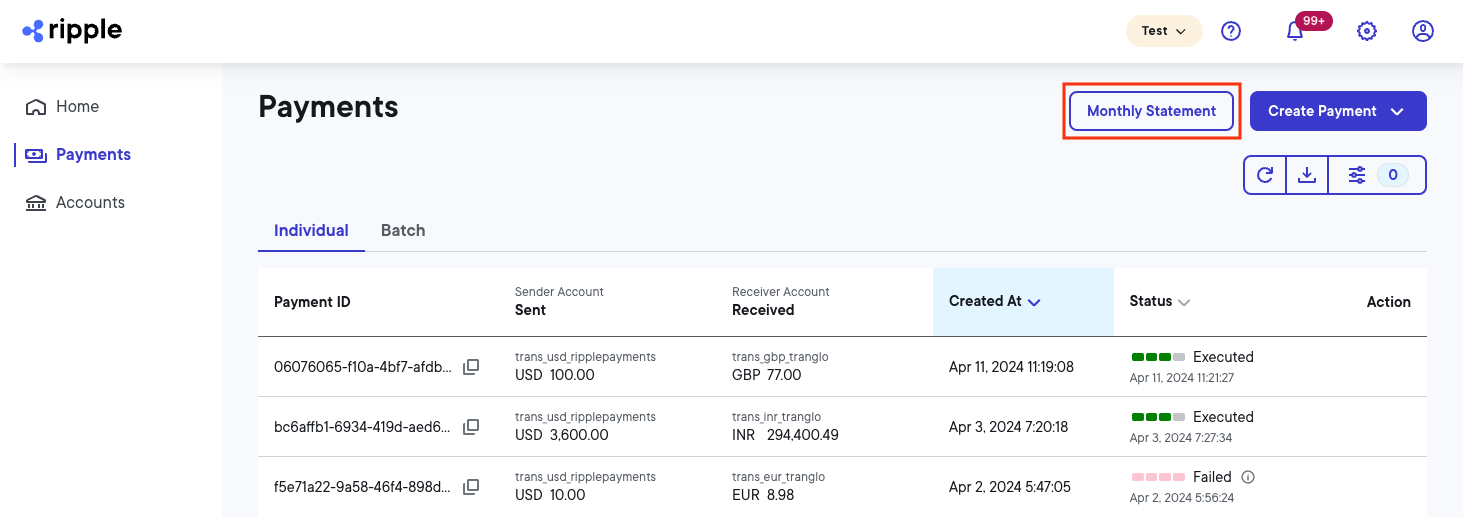Switch to the Batch tab

point(403,230)
